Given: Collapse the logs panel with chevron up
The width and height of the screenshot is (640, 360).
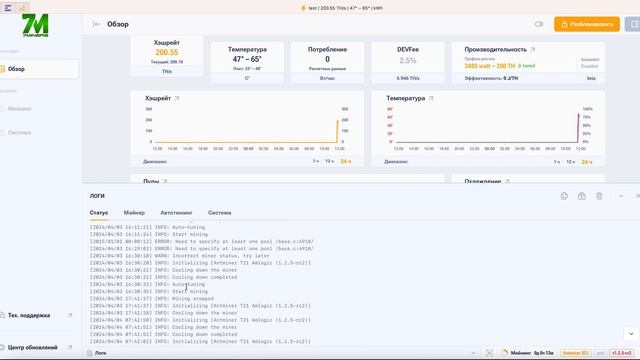Looking at the screenshot, I should [x=621, y=196].
